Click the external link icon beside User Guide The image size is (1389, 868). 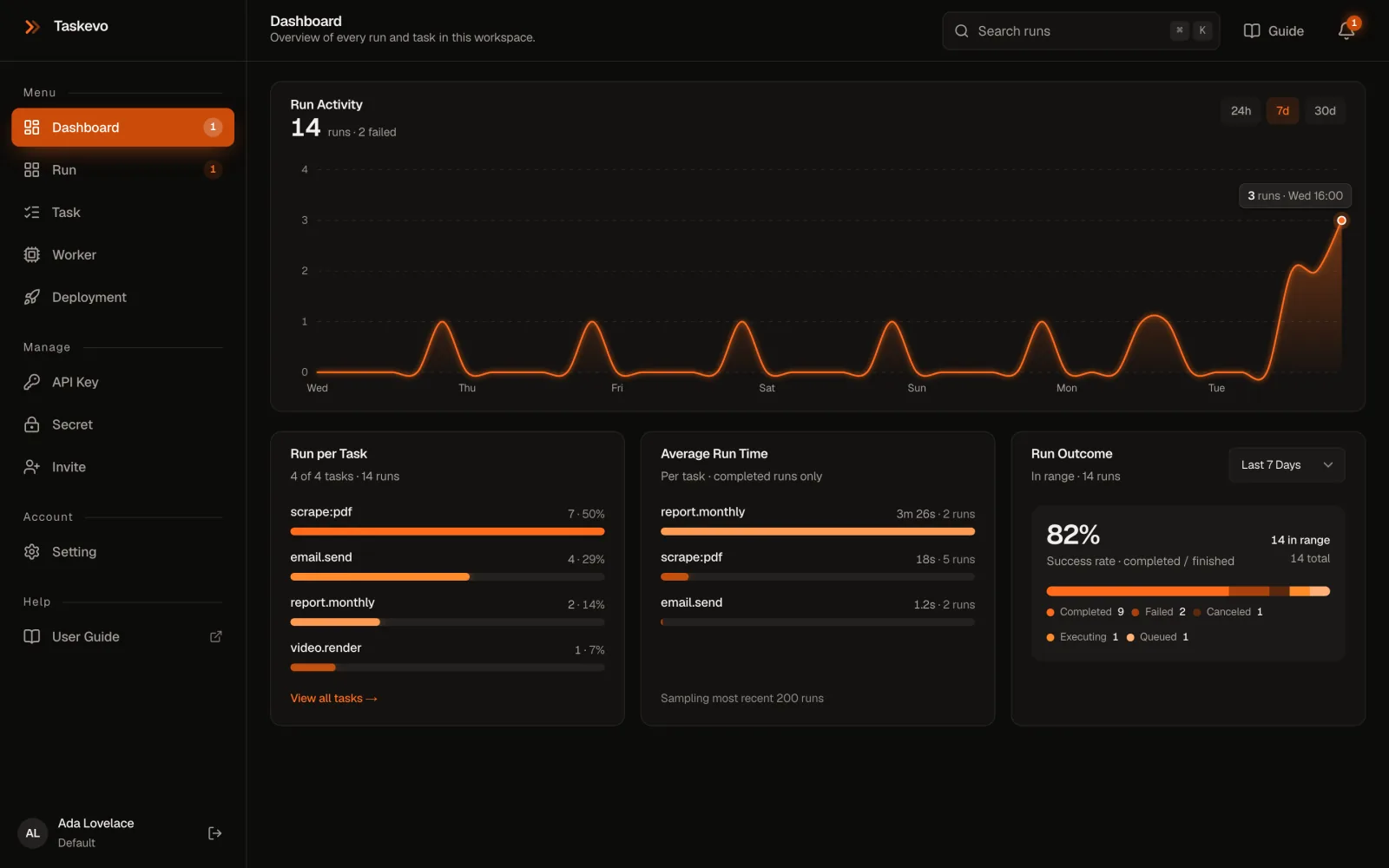point(216,637)
